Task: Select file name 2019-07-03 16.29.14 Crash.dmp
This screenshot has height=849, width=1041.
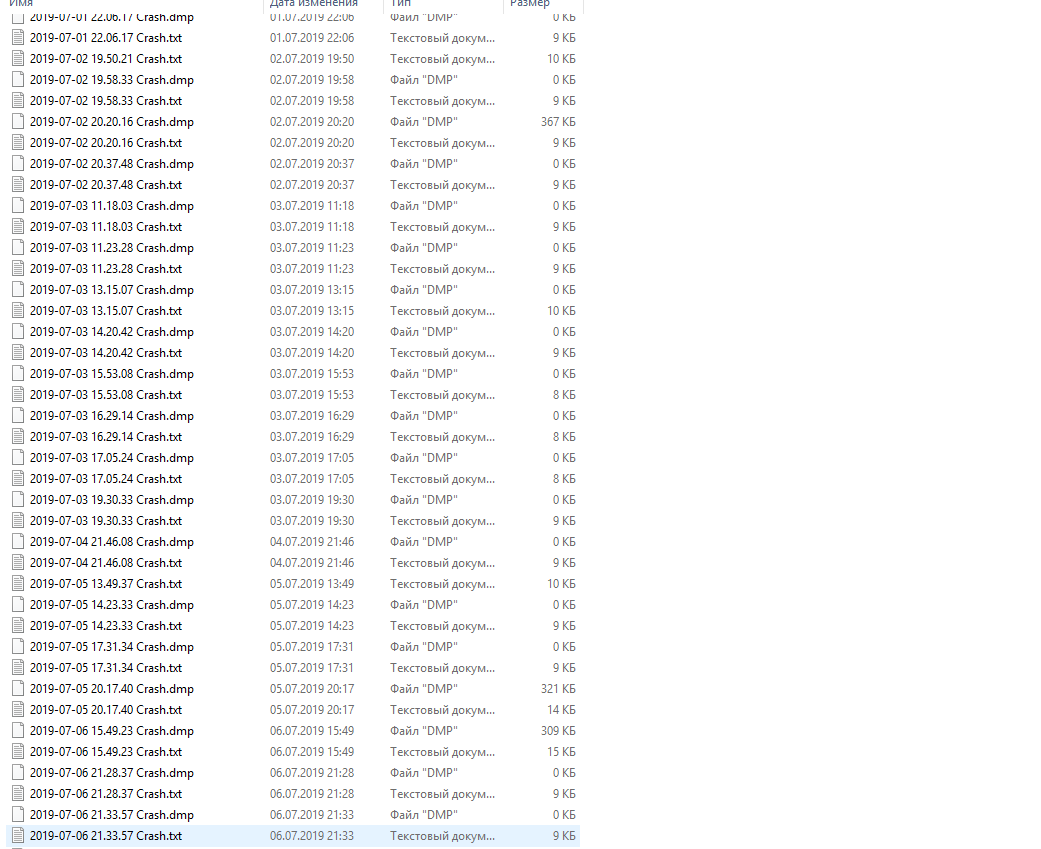Action: point(112,416)
